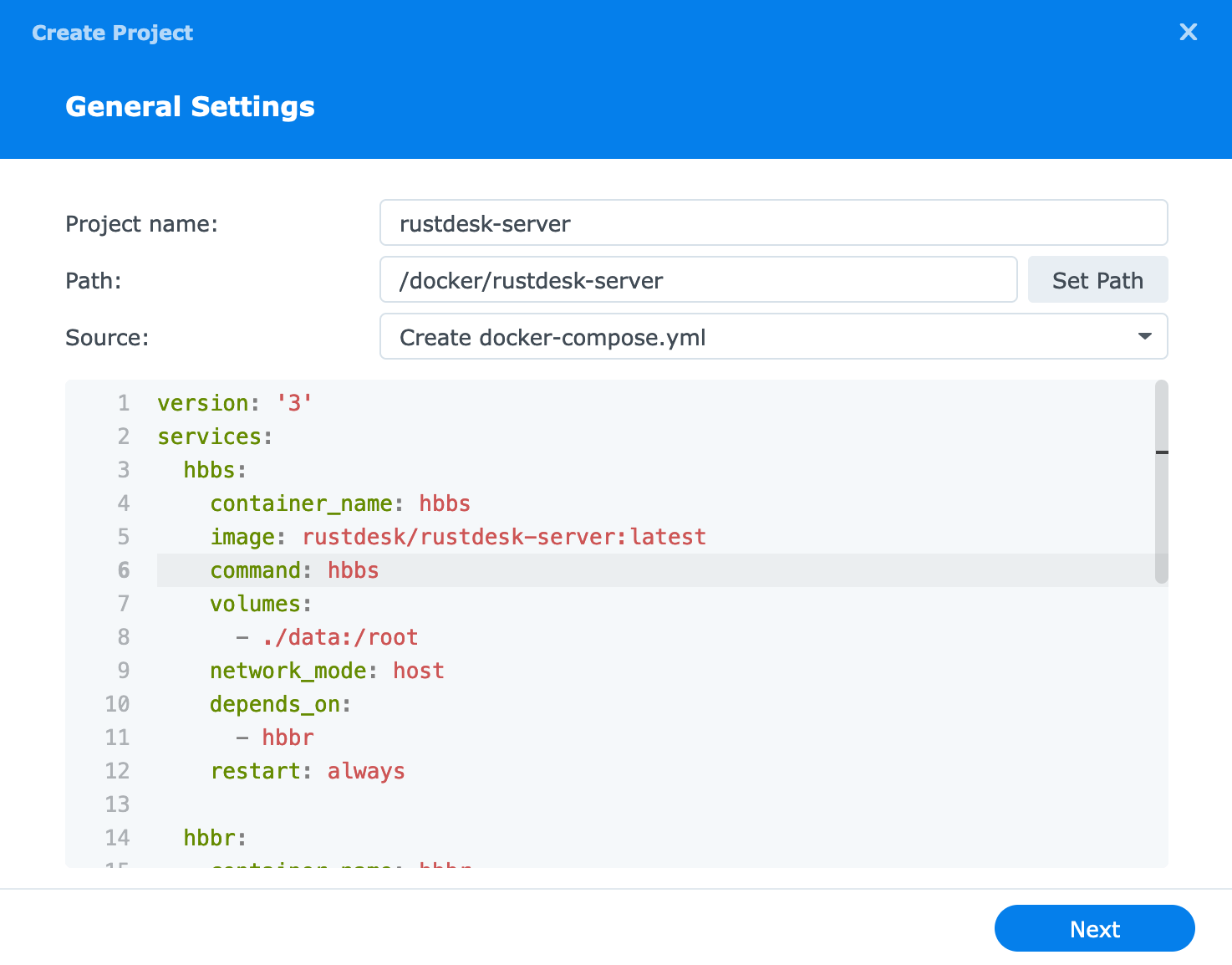Viewport: 1232px width, 965px height.
Task: Click line number 14 in gutter
Action: 117,838
